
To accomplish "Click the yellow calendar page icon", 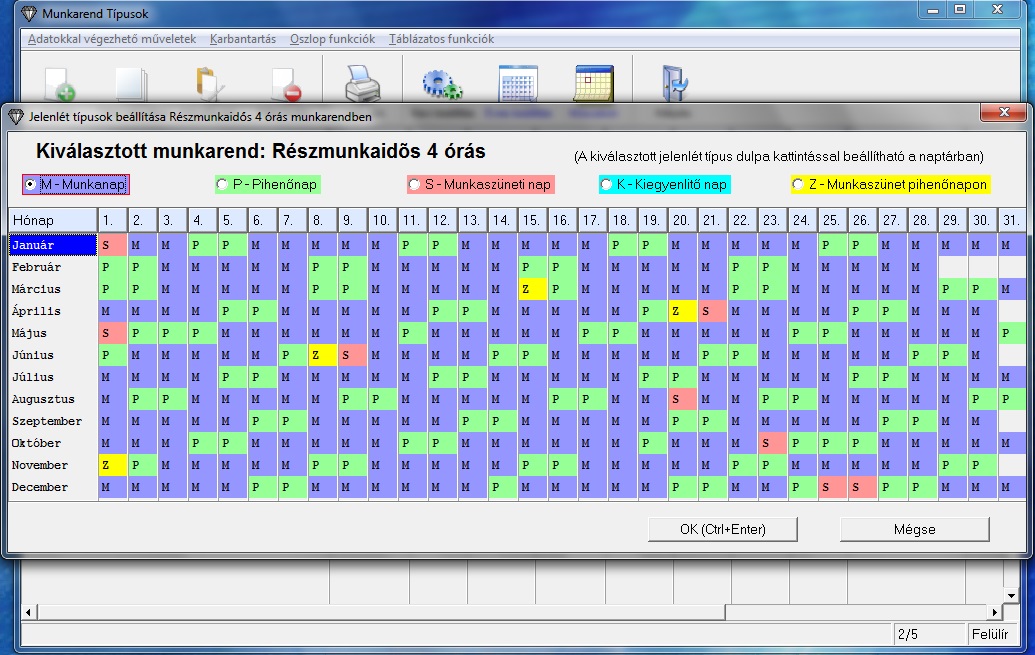I will pyautogui.click(x=594, y=84).
